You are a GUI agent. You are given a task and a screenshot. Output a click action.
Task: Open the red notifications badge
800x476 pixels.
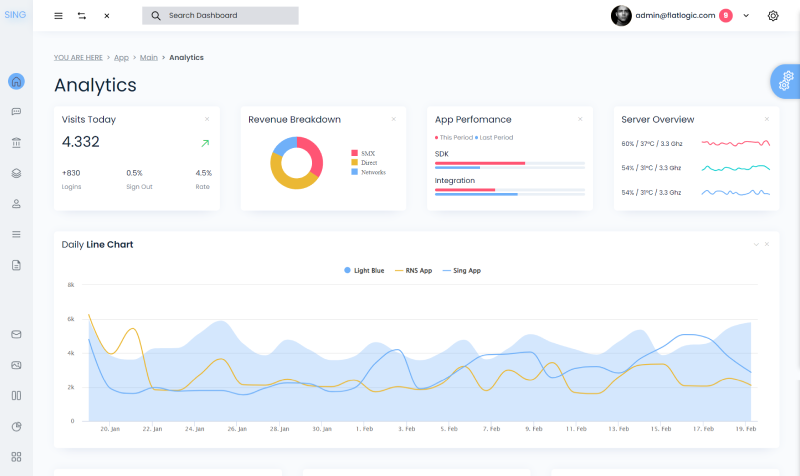click(x=726, y=16)
